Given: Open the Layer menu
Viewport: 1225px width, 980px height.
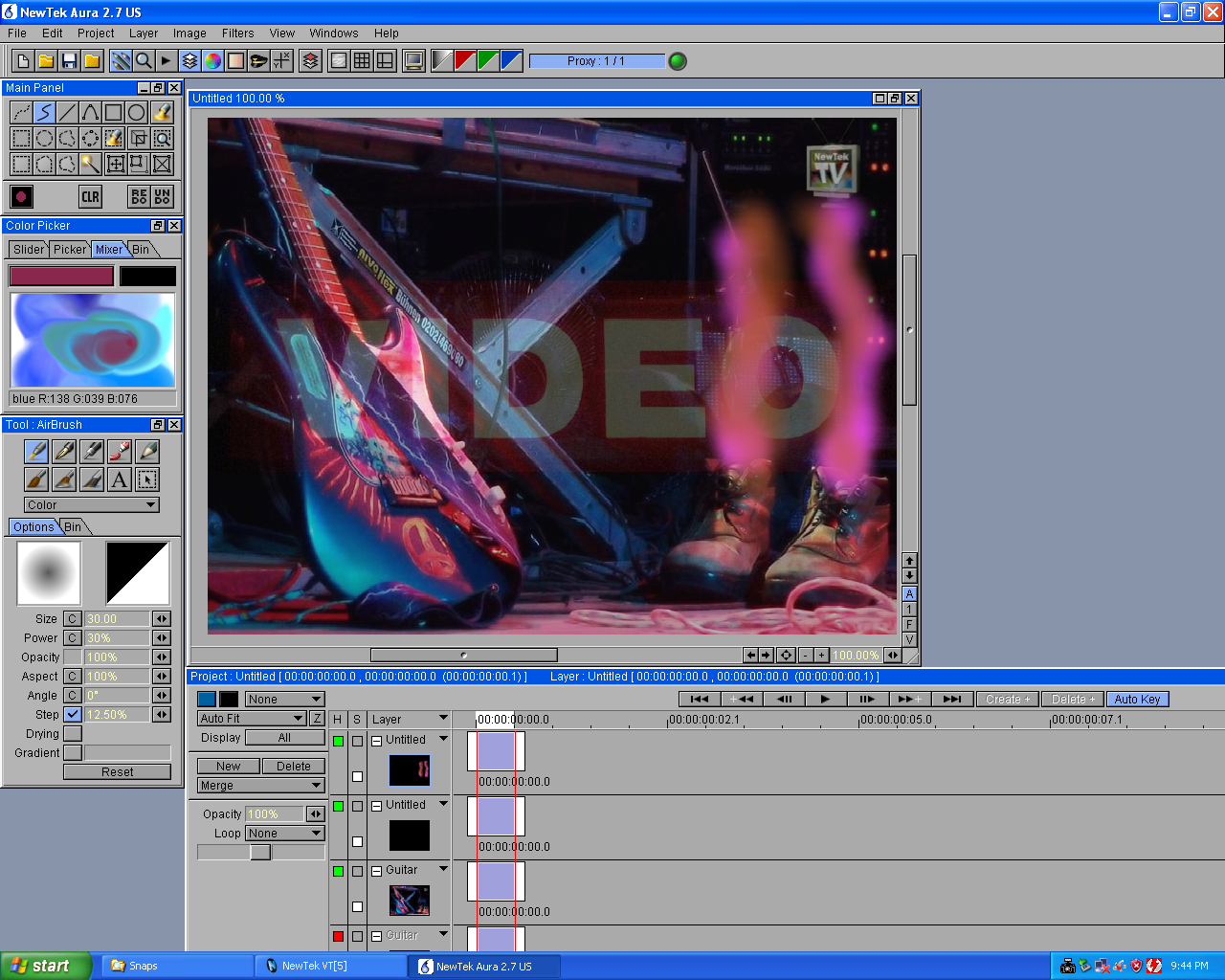Looking at the screenshot, I should coord(144,33).
